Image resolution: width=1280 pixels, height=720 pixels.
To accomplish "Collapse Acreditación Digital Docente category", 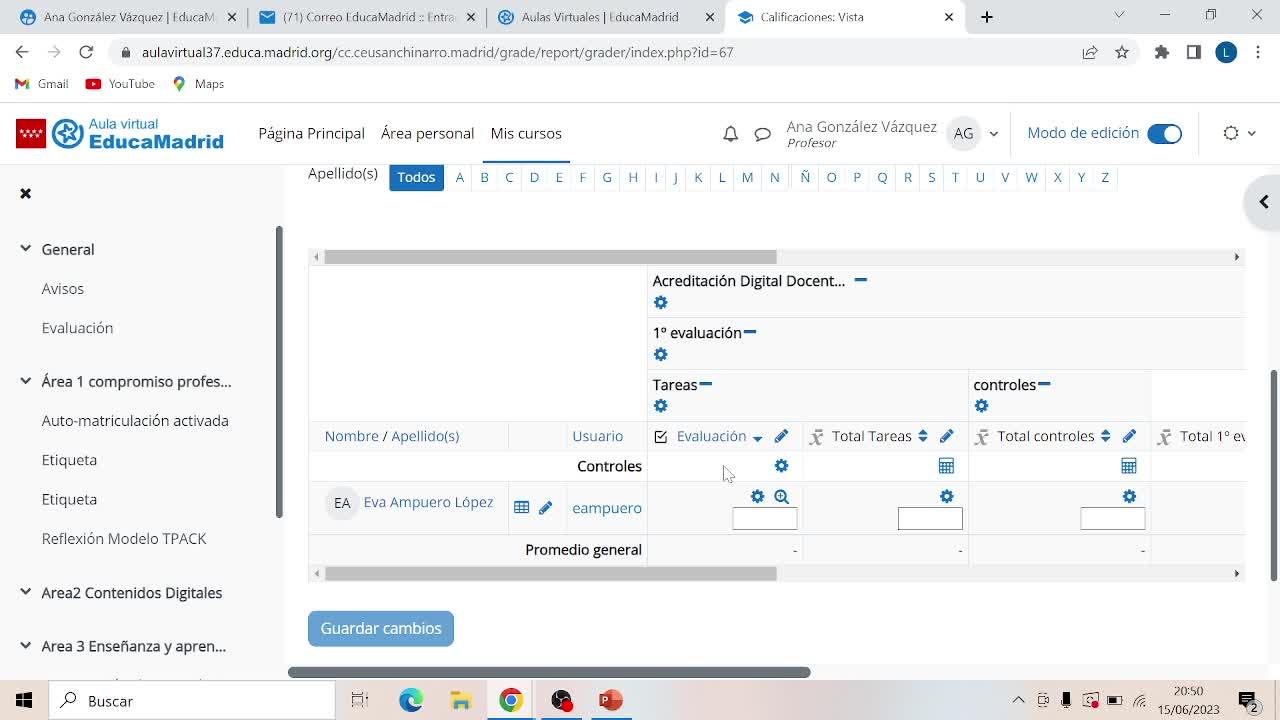I will click(860, 280).
